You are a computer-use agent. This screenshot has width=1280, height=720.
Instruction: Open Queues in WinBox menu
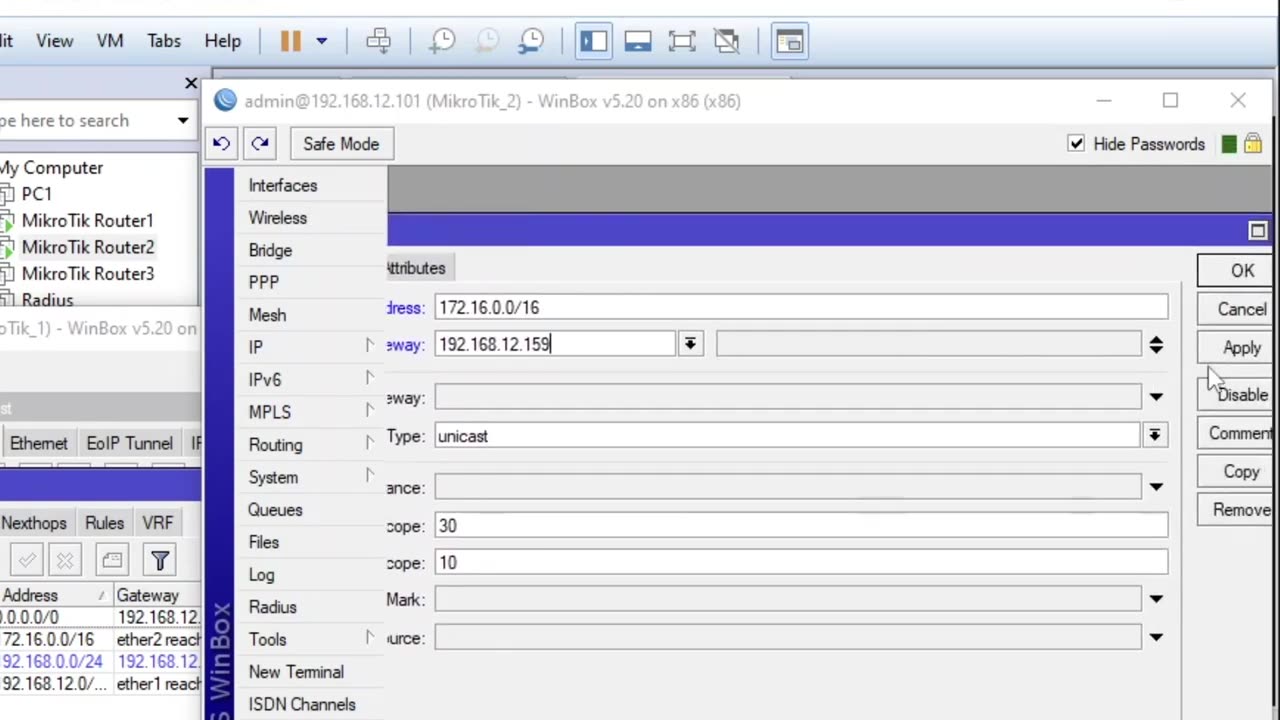[275, 510]
